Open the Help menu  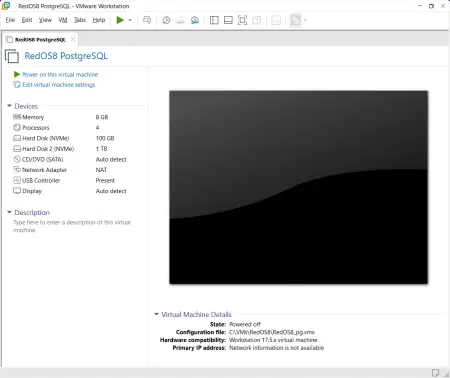coord(99,20)
